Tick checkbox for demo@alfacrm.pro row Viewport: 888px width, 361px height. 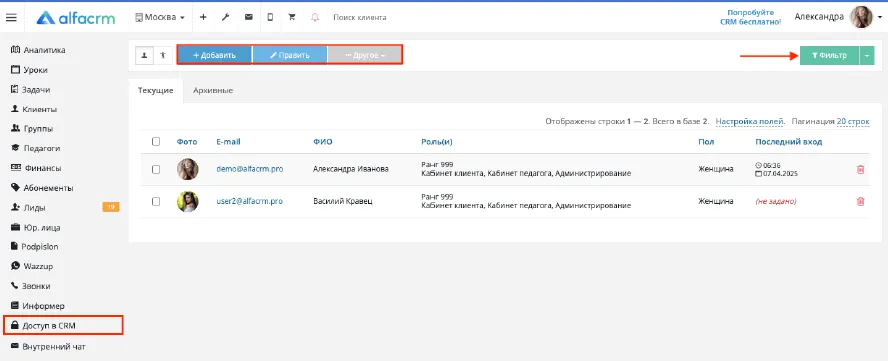point(156,169)
